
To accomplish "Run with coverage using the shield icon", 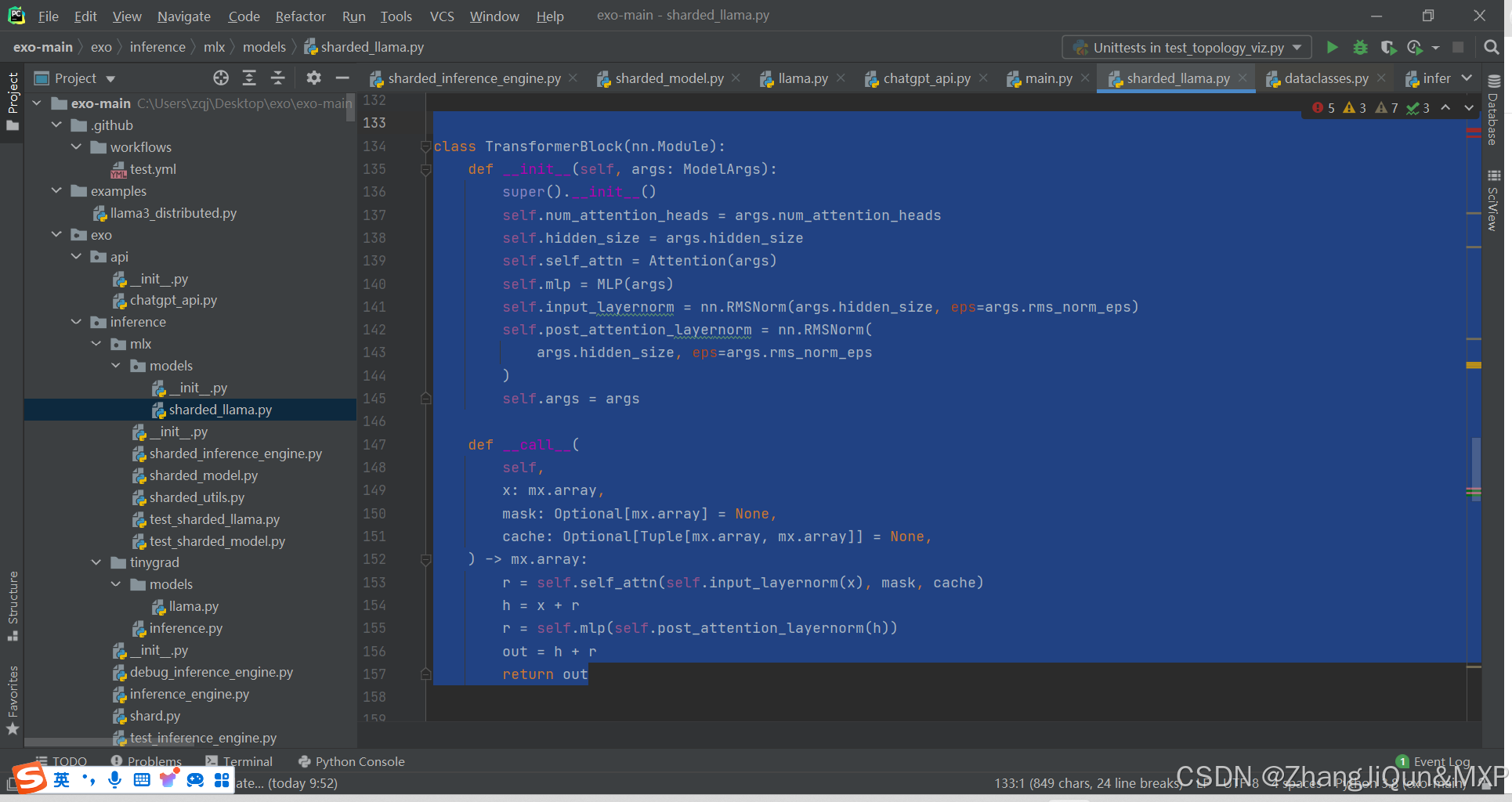I will coord(1388,47).
